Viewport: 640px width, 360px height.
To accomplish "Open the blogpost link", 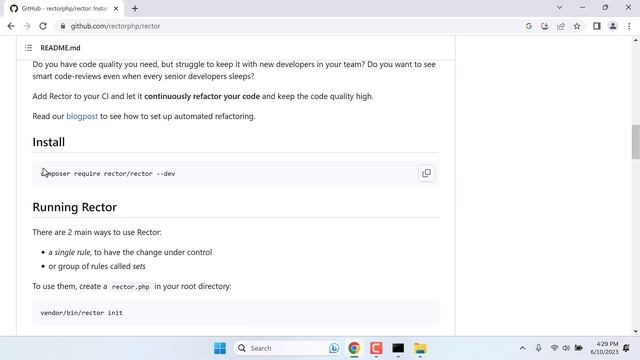I will pos(82,116).
